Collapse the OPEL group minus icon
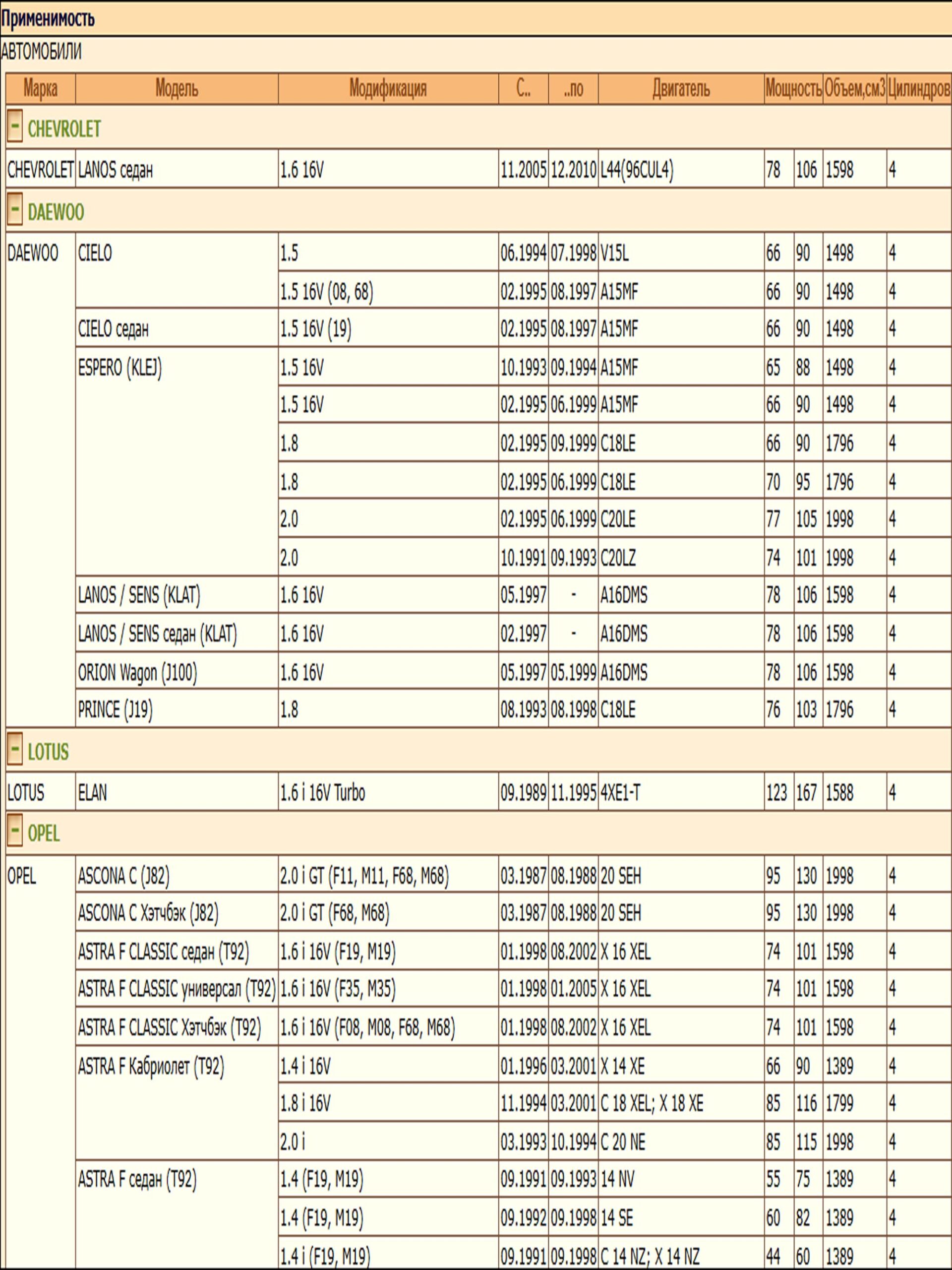952x1270 pixels. click(15, 830)
